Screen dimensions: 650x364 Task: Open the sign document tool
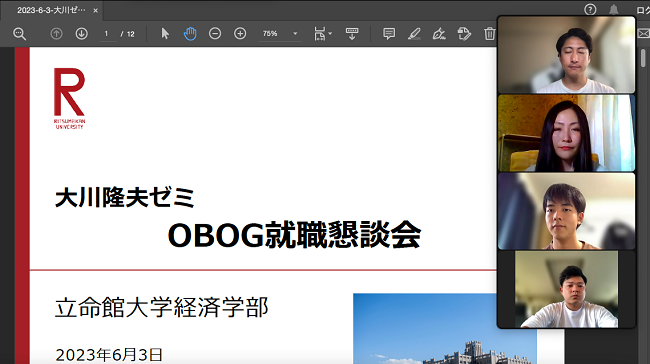[439, 34]
